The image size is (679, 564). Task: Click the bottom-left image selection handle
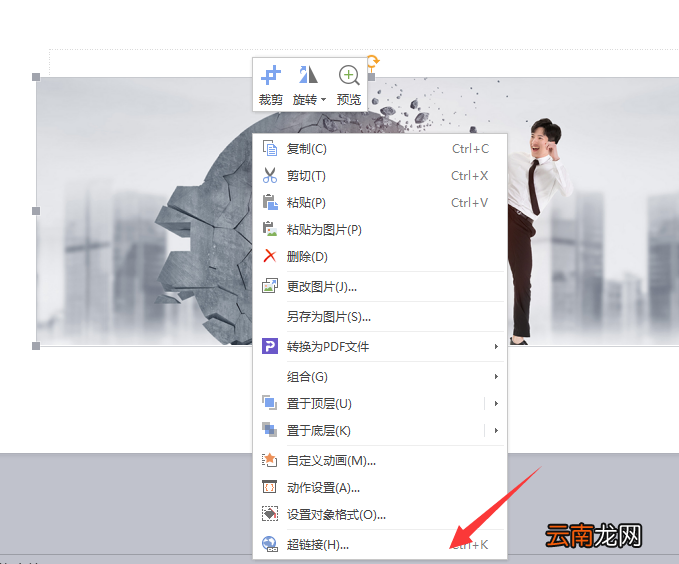click(x=36, y=346)
